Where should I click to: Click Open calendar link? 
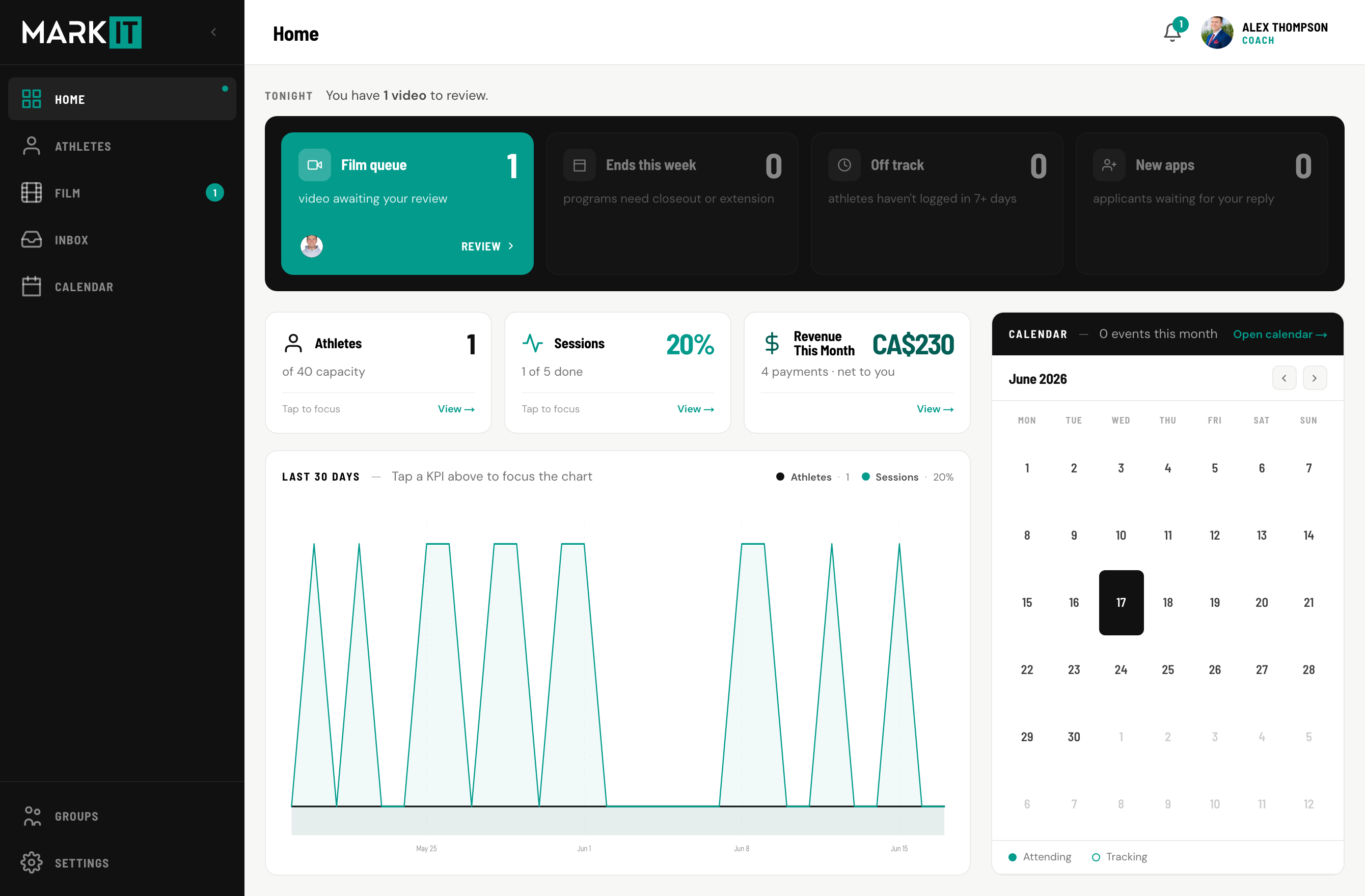point(1279,334)
